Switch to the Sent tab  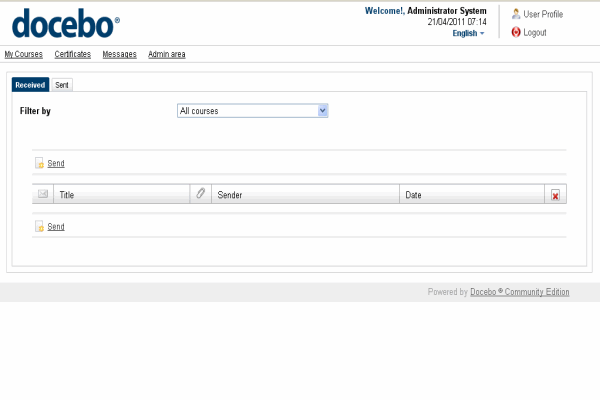point(62,85)
